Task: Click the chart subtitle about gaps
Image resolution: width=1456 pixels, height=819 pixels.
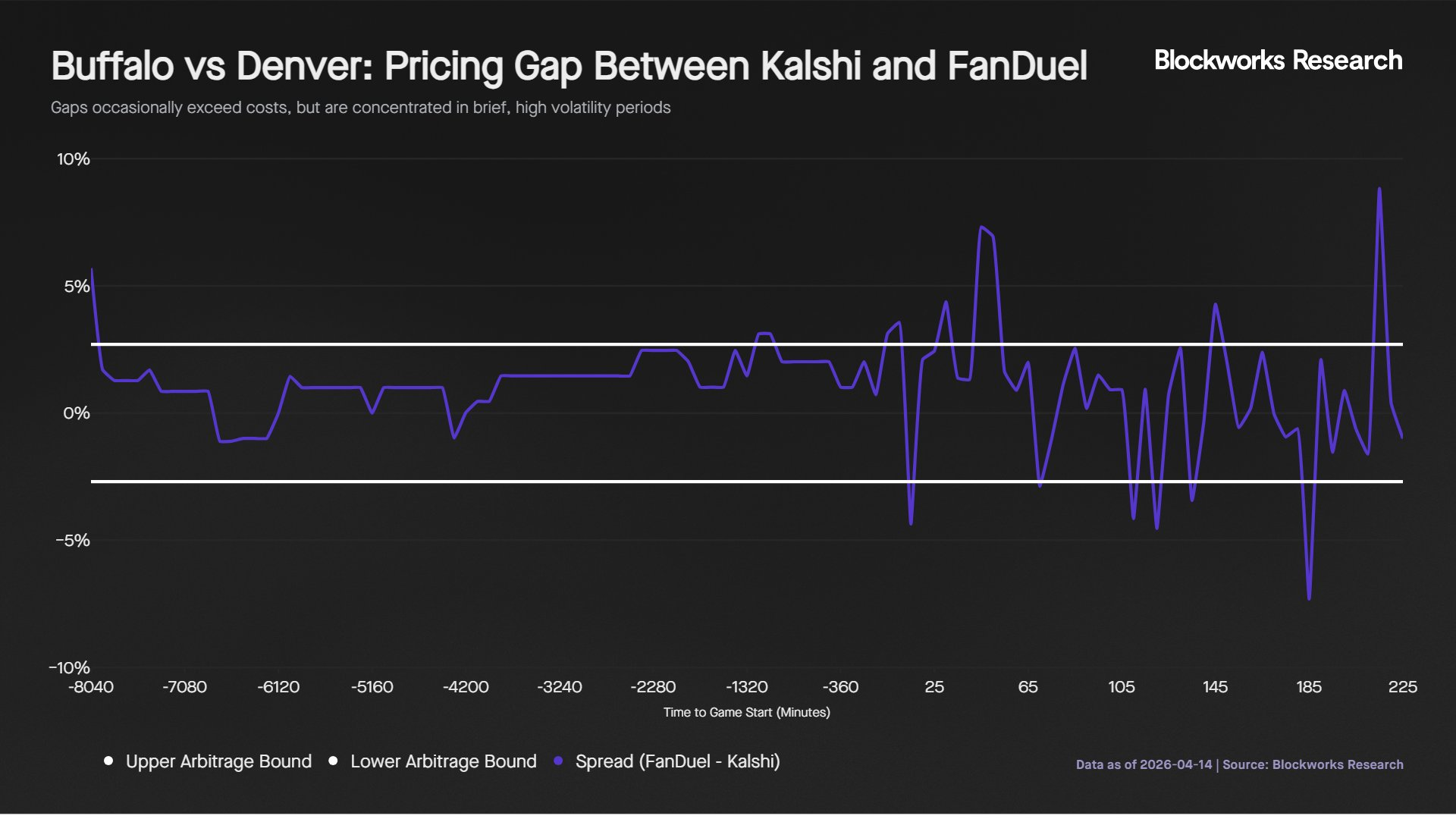Action: (x=360, y=108)
